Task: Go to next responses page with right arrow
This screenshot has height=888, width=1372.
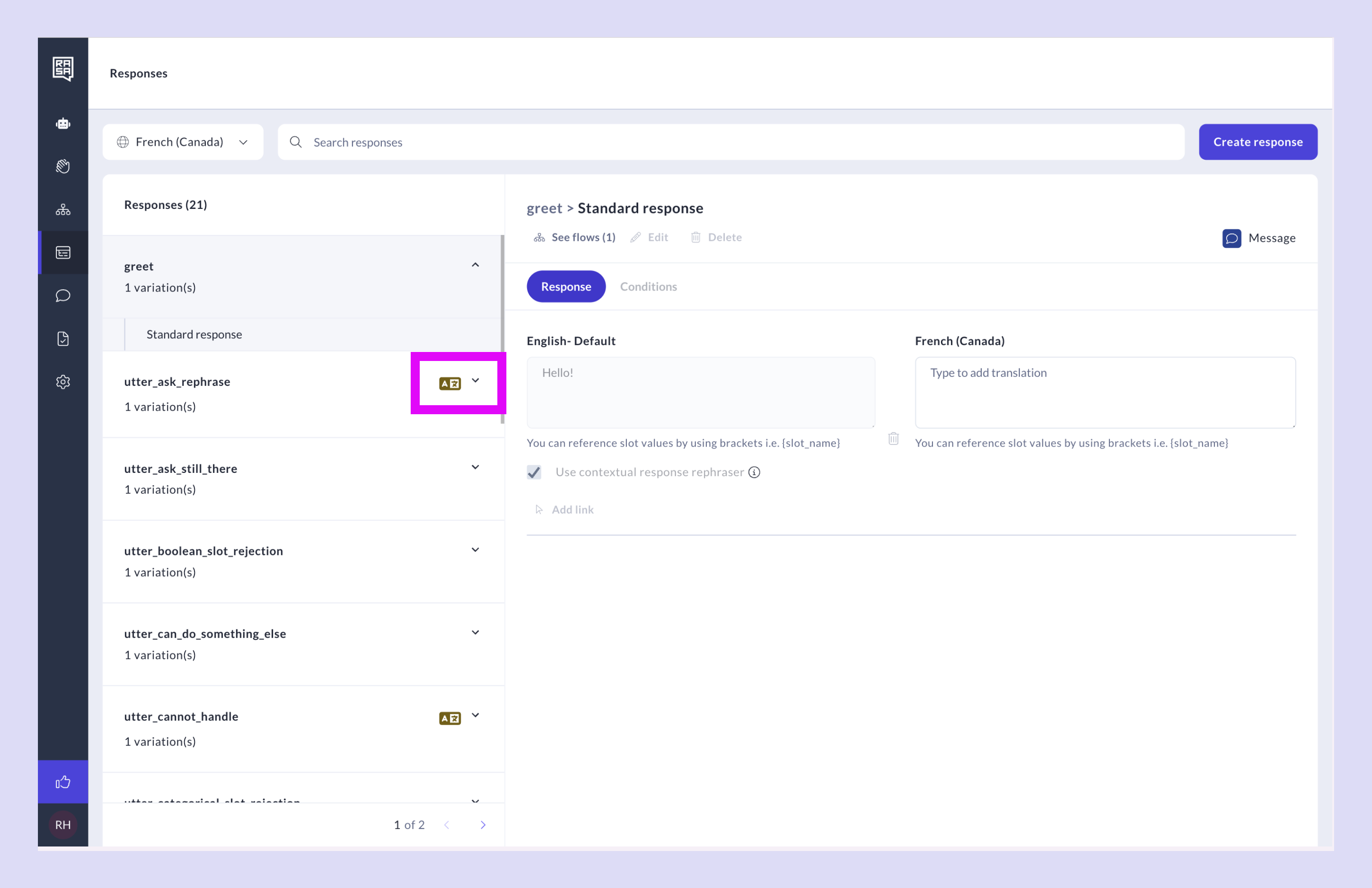Action: coord(483,825)
